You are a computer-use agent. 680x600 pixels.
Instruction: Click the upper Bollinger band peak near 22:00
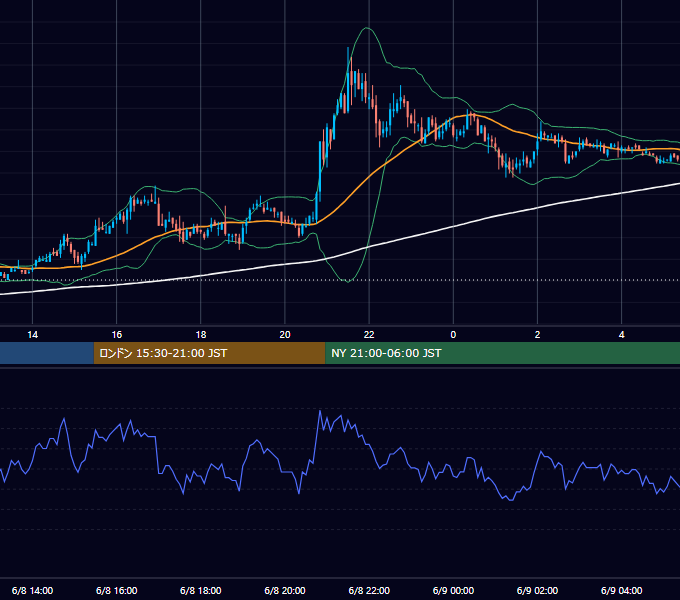pos(367,28)
